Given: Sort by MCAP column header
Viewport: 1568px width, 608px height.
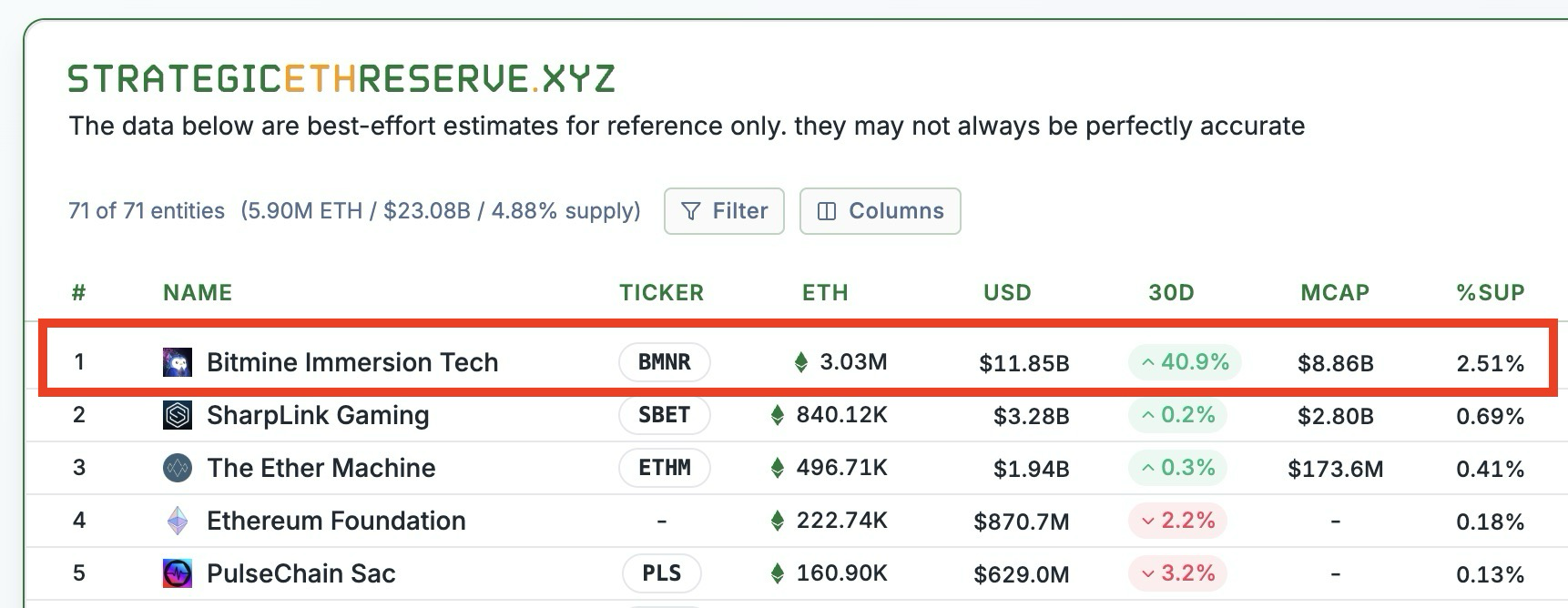Looking at the screenshot, I should click(1335, 292).
